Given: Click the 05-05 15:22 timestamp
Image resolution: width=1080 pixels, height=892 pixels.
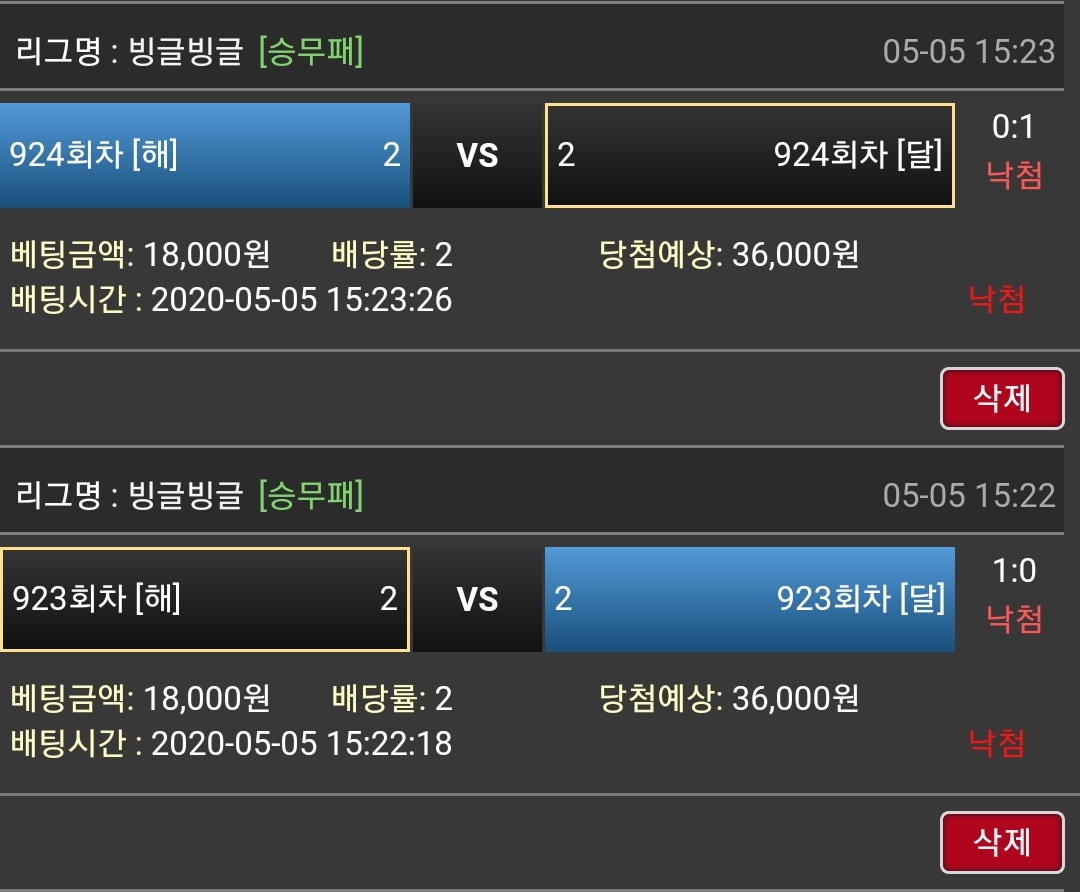Looking at the screenshot, I should point(968,495).
